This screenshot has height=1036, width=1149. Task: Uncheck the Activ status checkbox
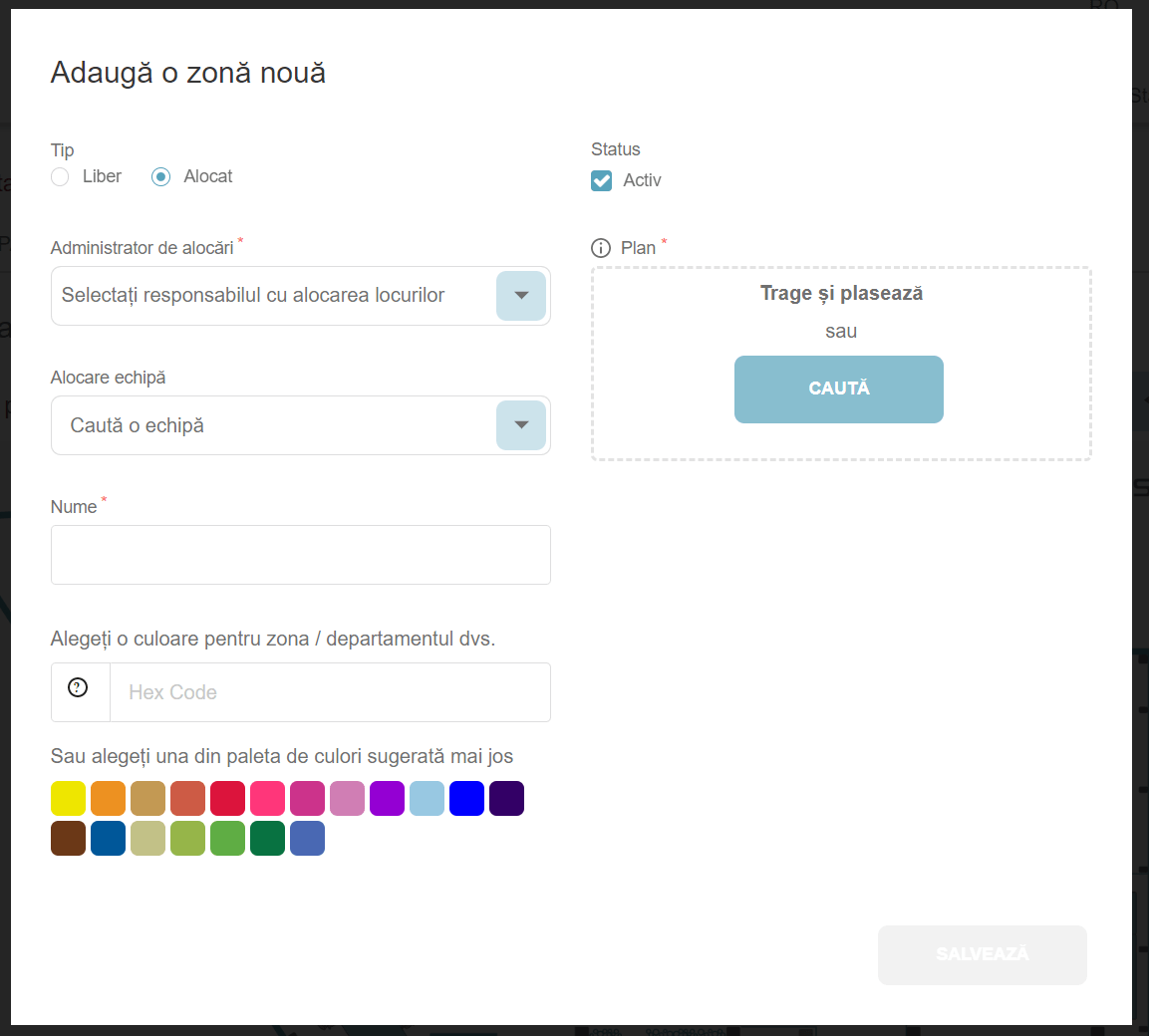coord(602,180)
